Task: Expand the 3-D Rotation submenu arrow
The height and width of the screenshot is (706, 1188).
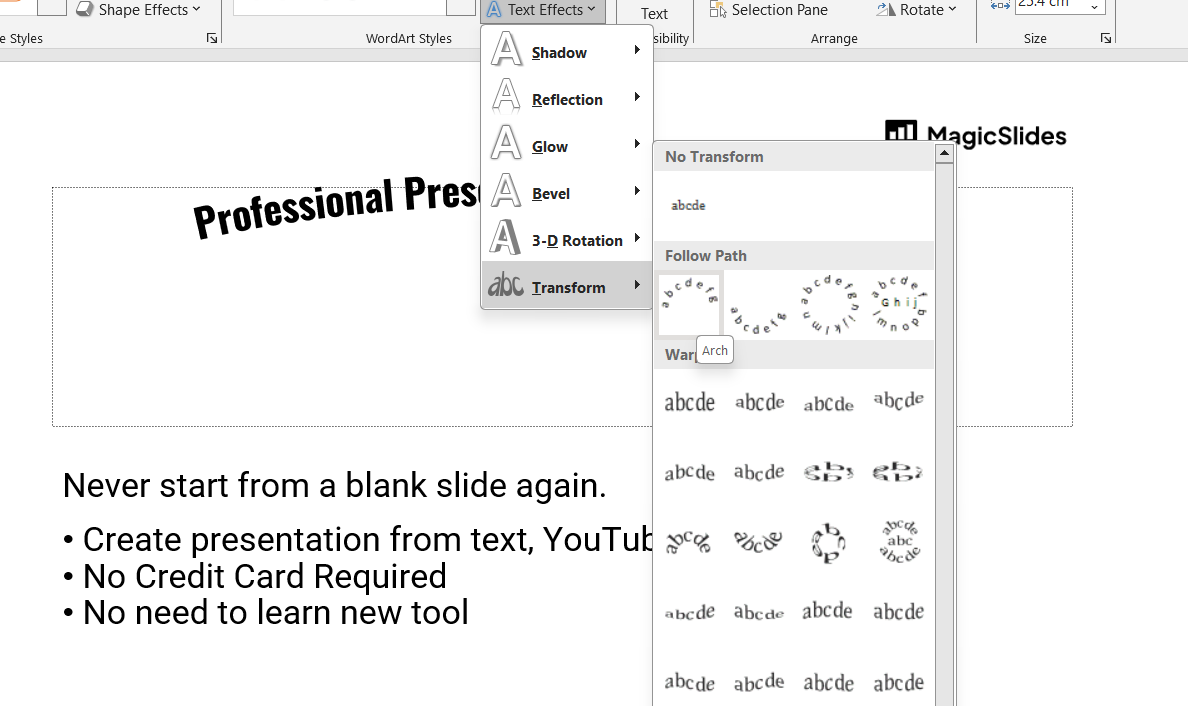Action: [637, 238]
